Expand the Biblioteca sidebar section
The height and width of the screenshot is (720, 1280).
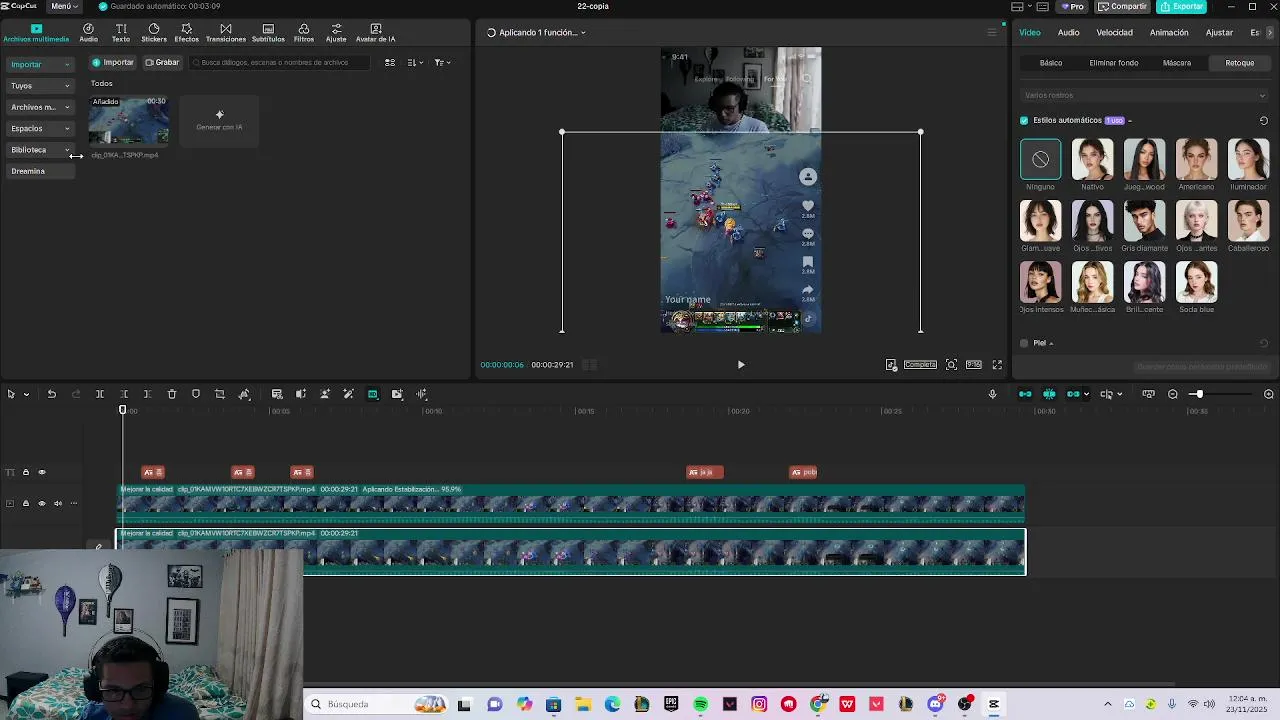(x=40, y=150)
